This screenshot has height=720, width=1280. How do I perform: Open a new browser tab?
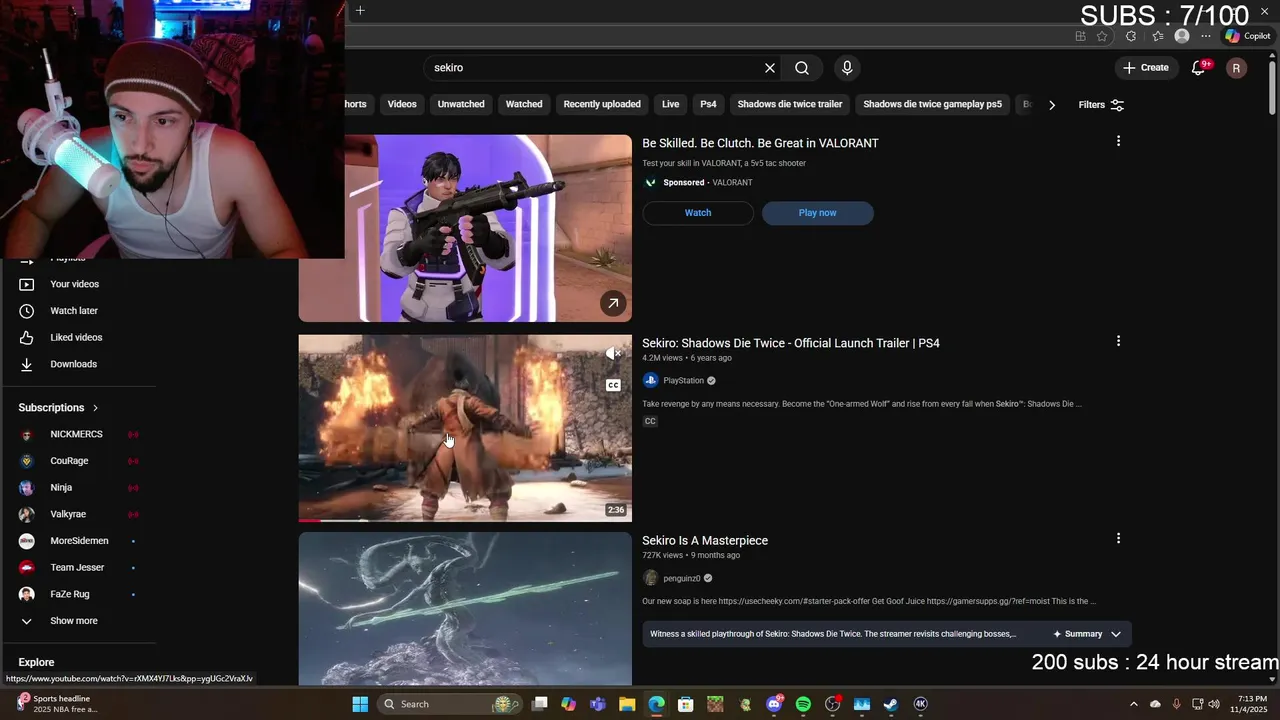coord(360,11)
